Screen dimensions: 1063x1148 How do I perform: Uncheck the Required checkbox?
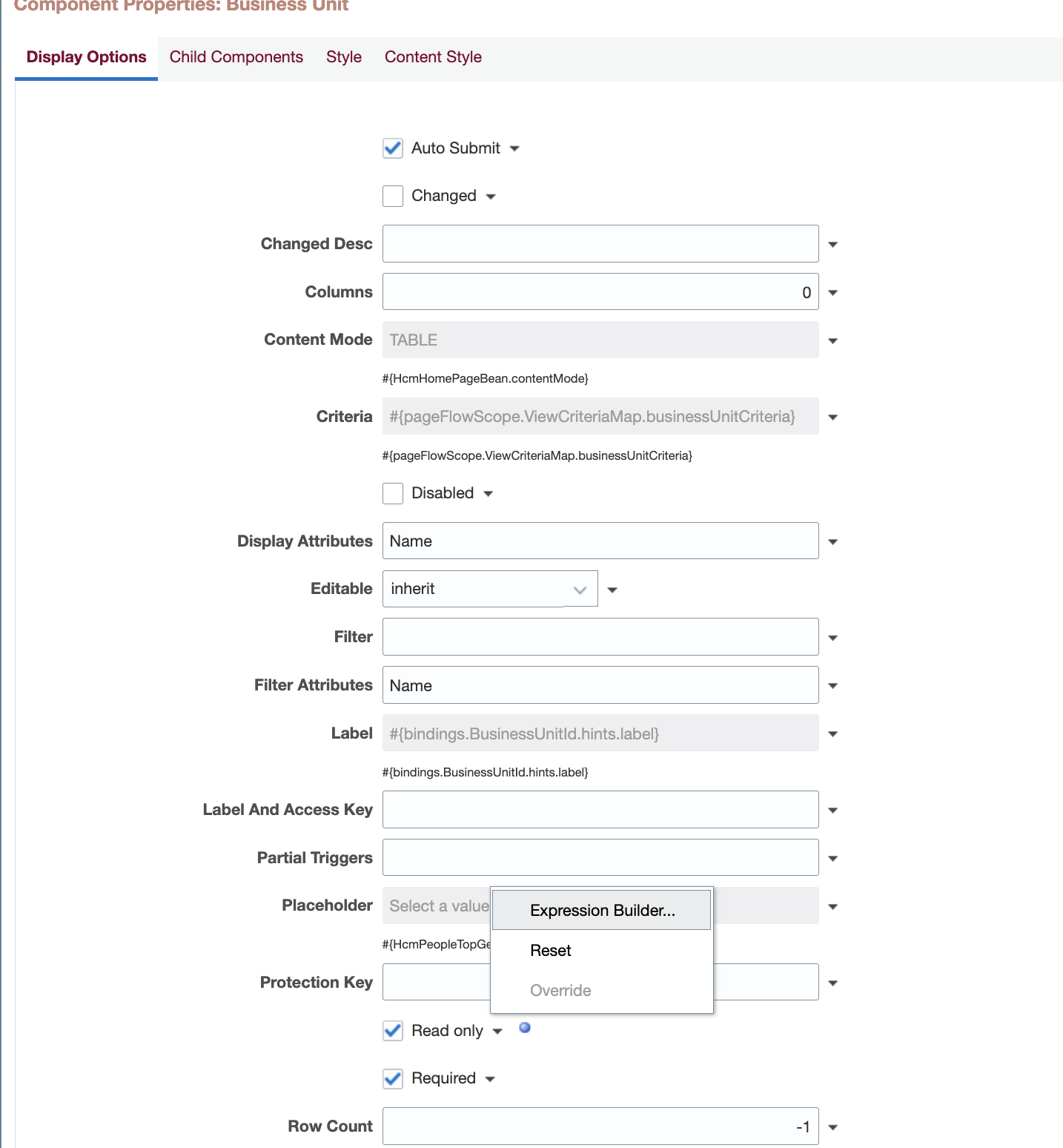pyautogui.click(x=392, y=1078)
